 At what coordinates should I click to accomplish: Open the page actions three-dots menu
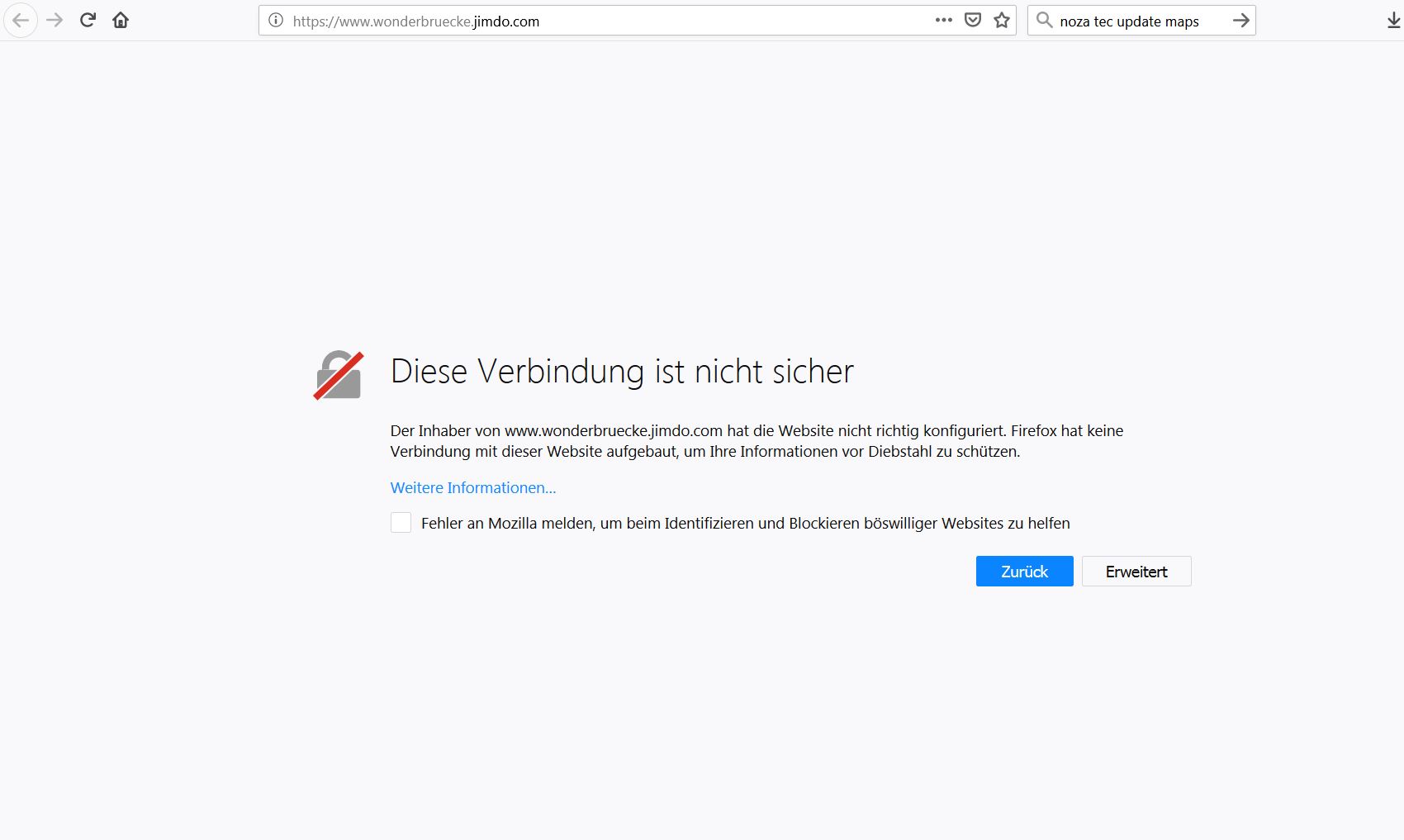tap(944, 21)
